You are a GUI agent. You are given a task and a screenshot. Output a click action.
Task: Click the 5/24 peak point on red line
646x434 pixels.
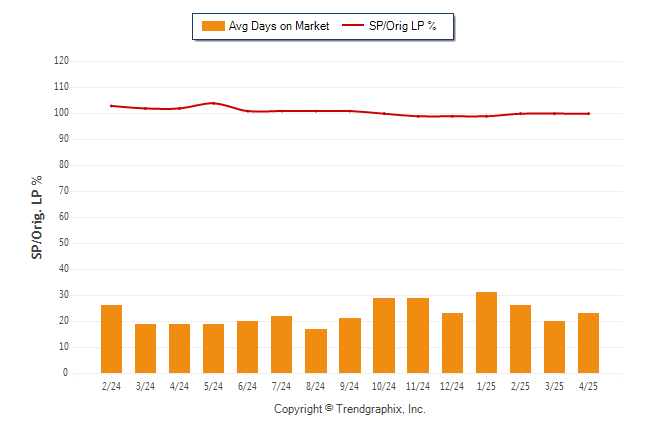213,103
